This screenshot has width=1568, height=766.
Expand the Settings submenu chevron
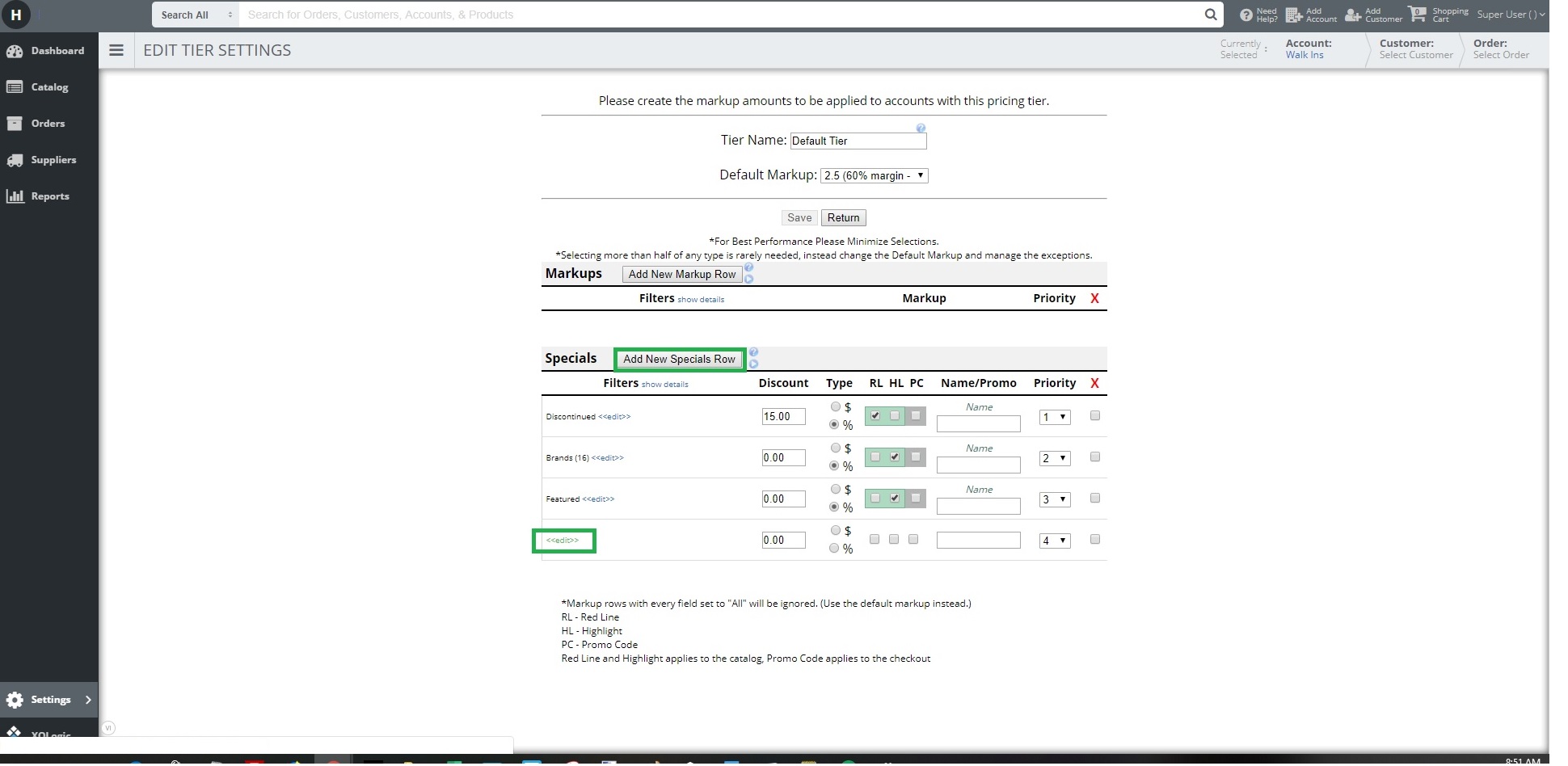tap(88, 700)
